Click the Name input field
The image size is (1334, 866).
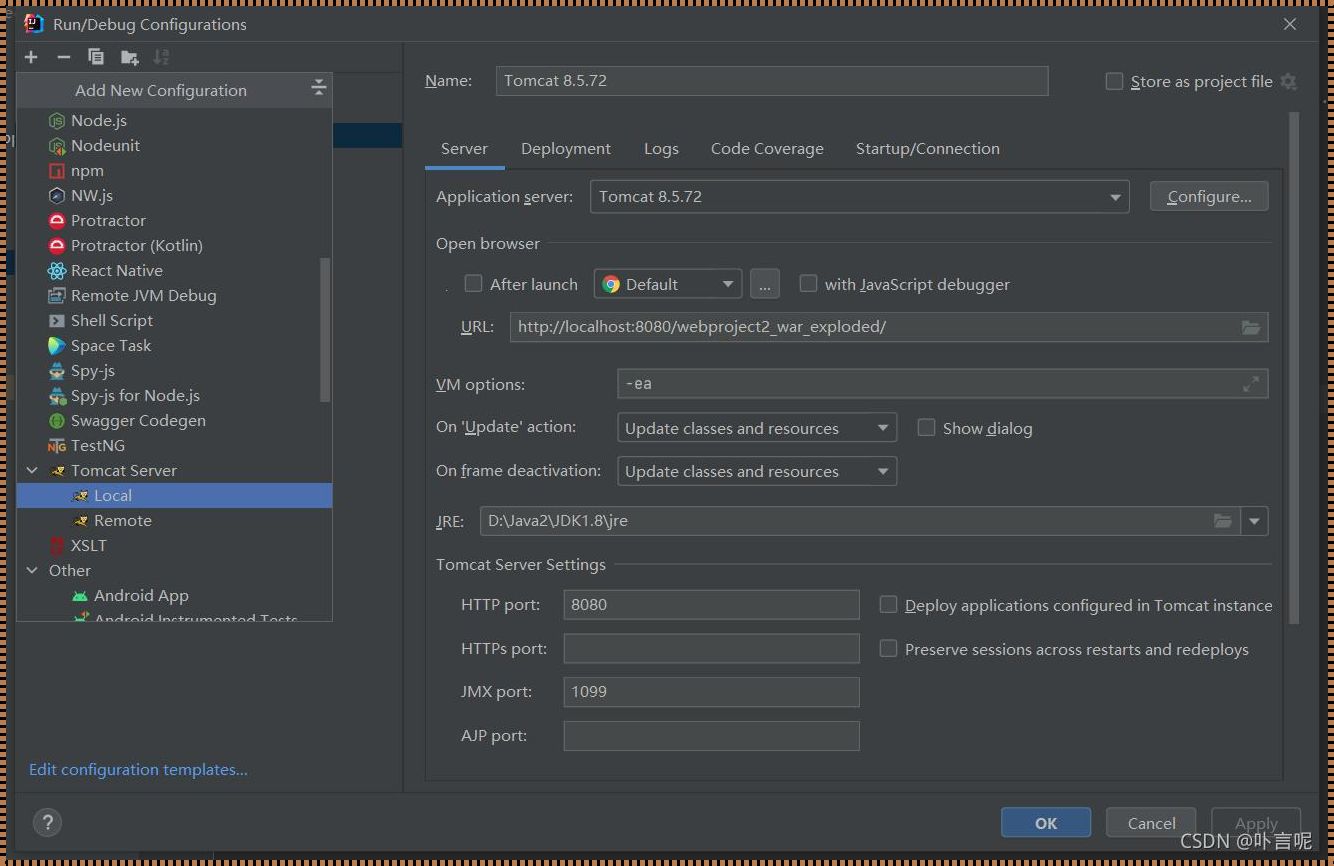coord(772,81)
